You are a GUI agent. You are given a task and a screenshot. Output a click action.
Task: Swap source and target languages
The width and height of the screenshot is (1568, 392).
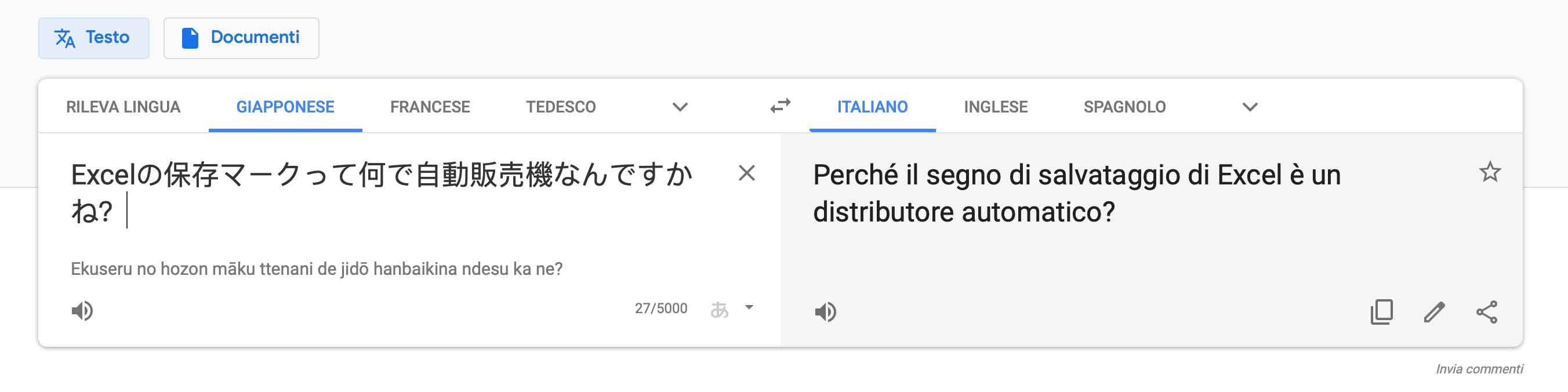coord(780,107)
